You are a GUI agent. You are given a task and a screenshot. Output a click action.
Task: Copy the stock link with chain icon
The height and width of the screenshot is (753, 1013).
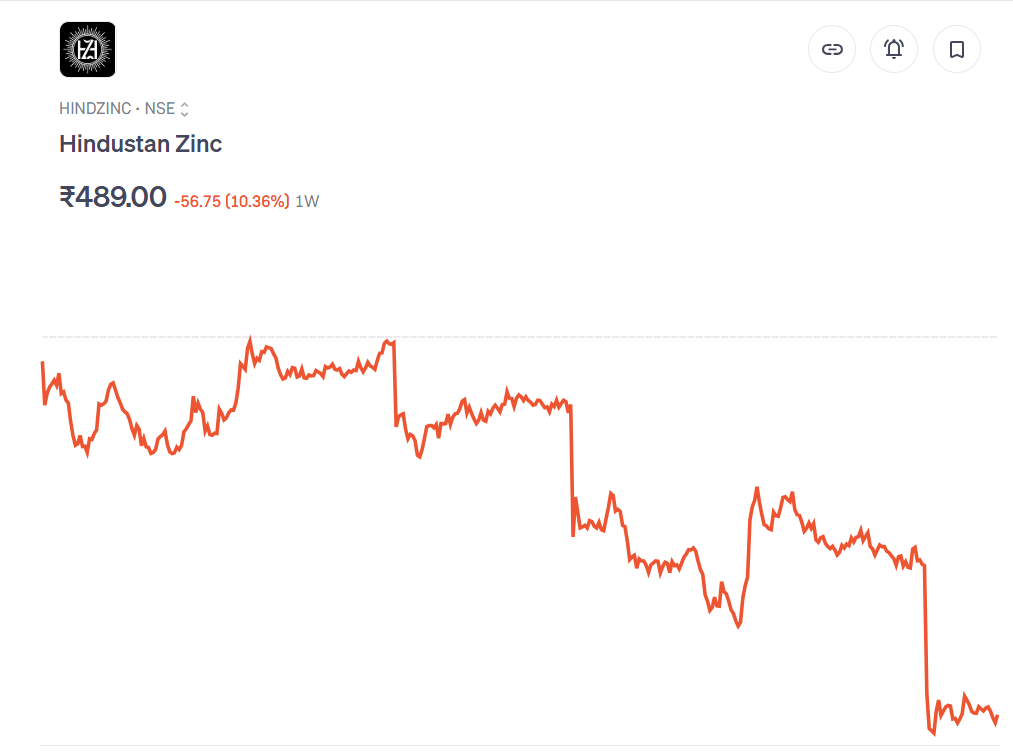[x=832, y=49]
